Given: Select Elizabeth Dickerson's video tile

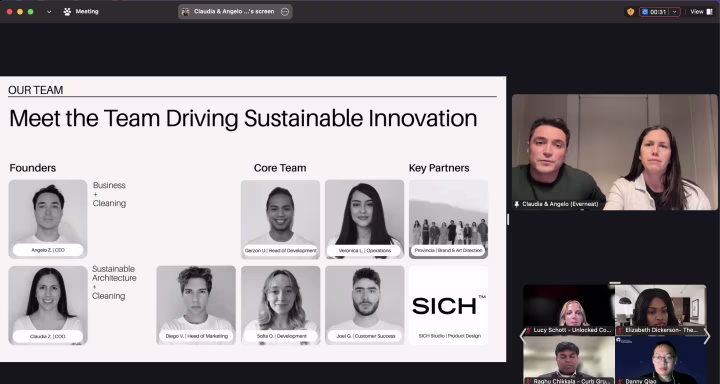Looking at the screenshot, I should point(661,310).
